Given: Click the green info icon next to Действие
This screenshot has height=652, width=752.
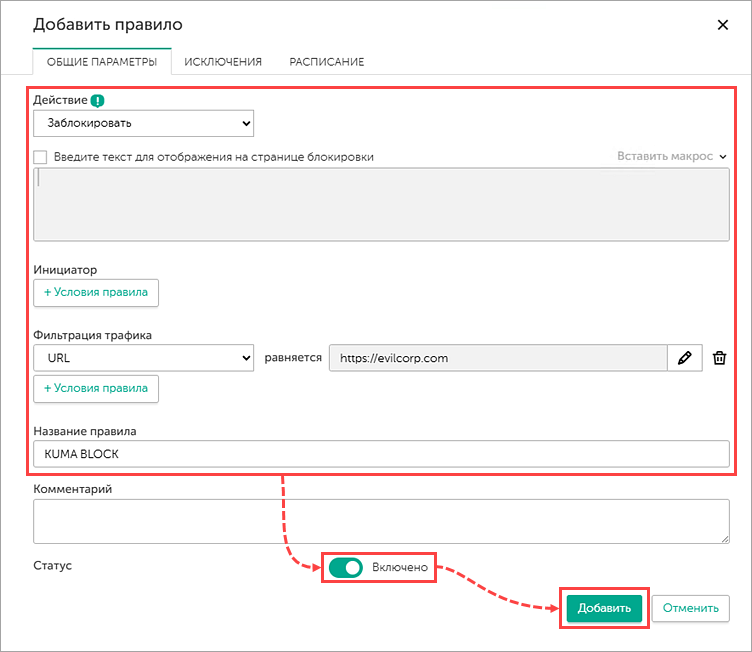Looking at the screenshot, I should pyautogui.click(x=97, y=100).
